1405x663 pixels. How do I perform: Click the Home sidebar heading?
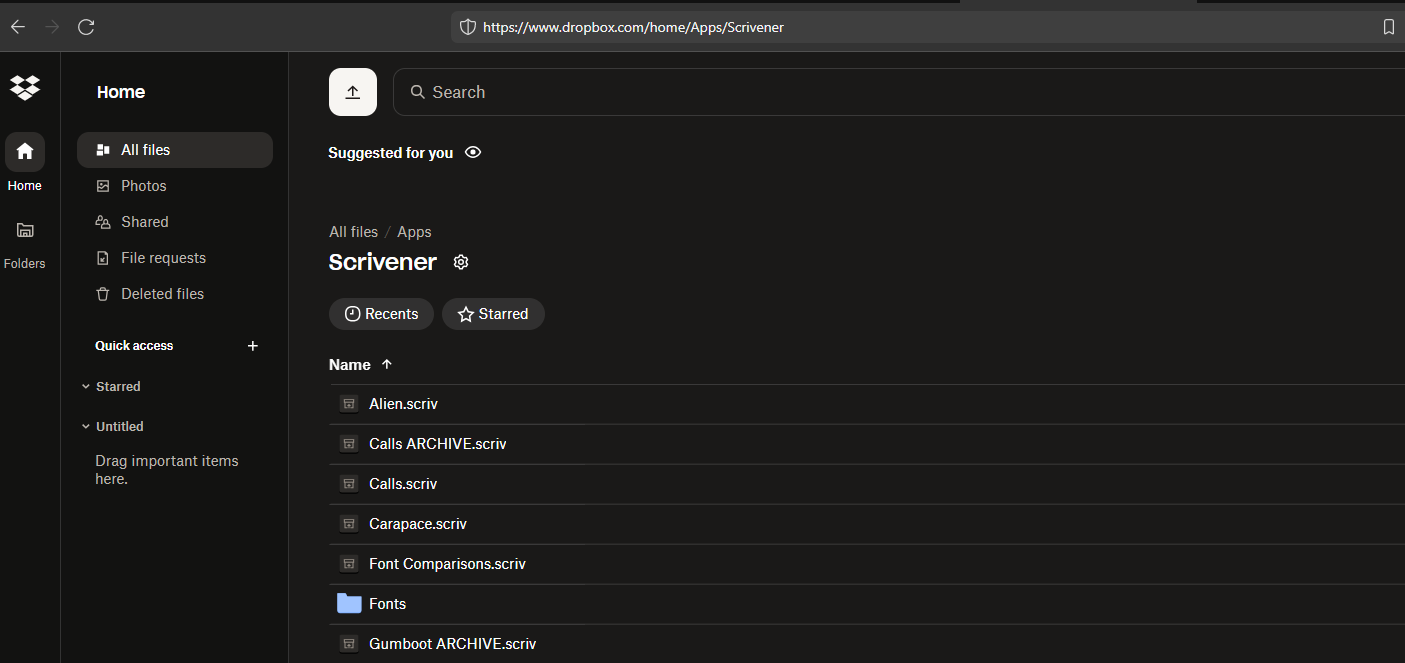pyautogui.click(x=121, y=92)
